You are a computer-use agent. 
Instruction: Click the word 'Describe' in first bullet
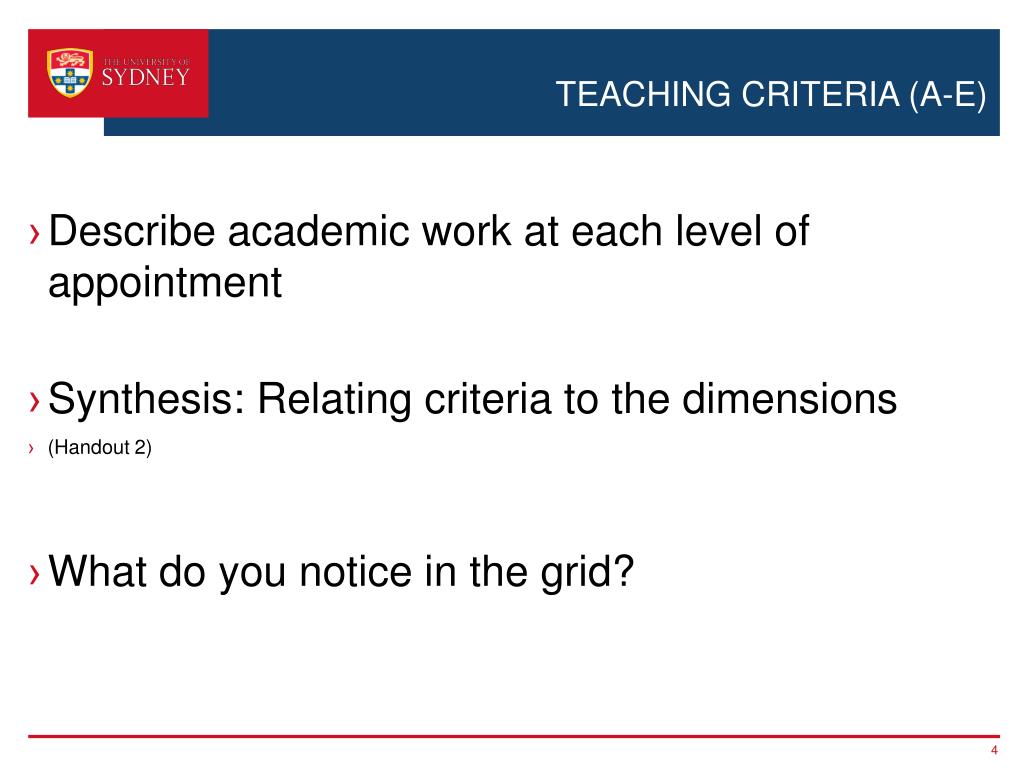click(131, 231)
